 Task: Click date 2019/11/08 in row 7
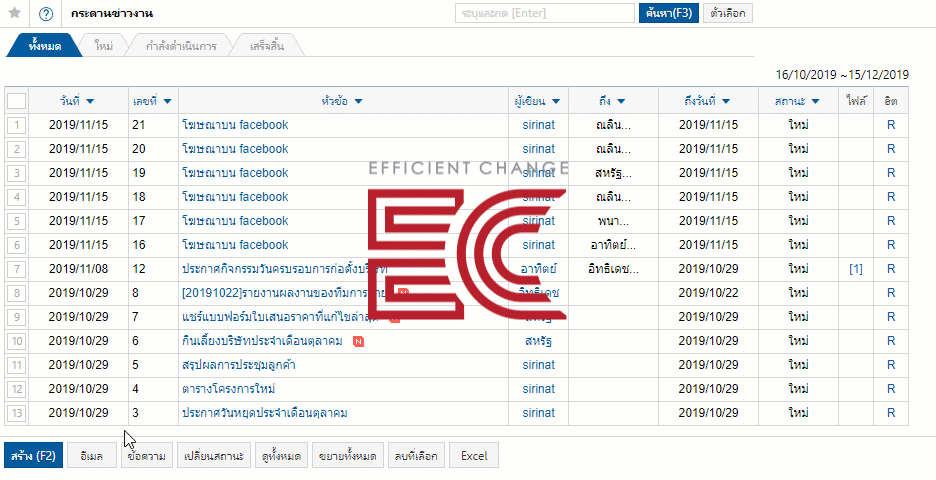pyautogui.click(x=78, y=269)
